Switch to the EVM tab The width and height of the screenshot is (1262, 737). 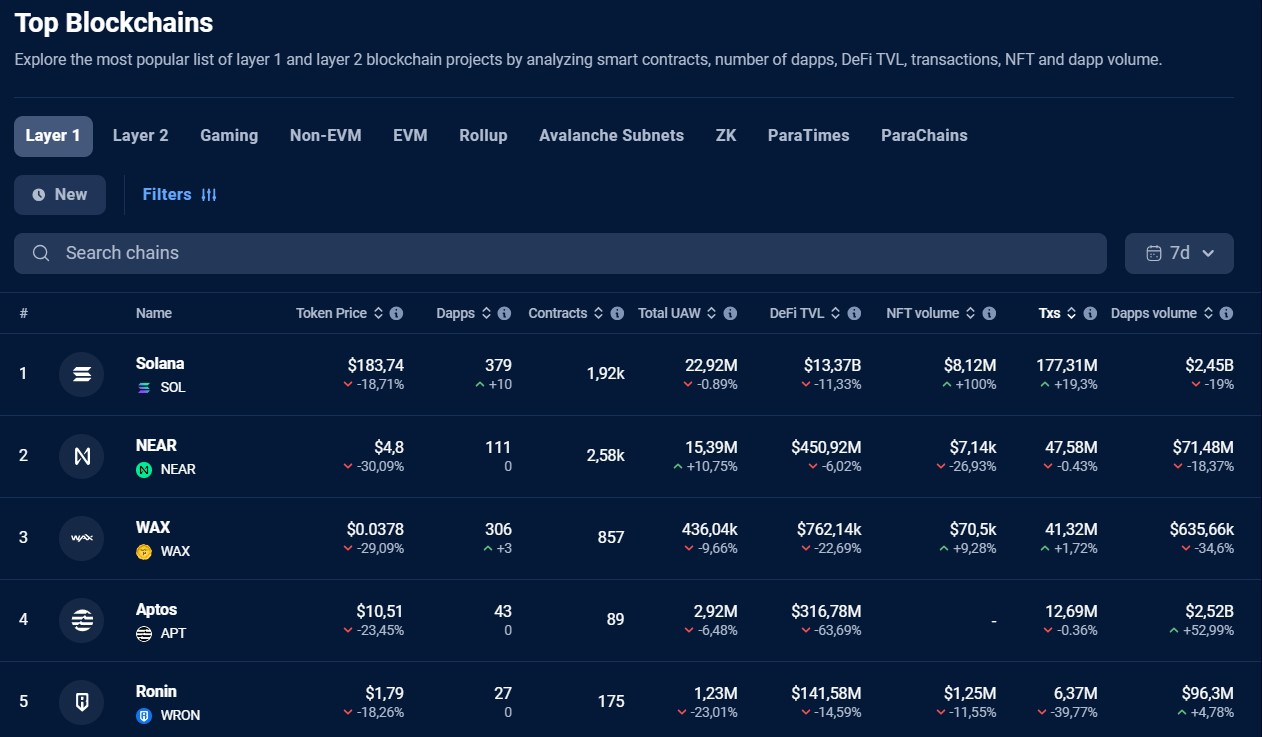coord(410,136)
